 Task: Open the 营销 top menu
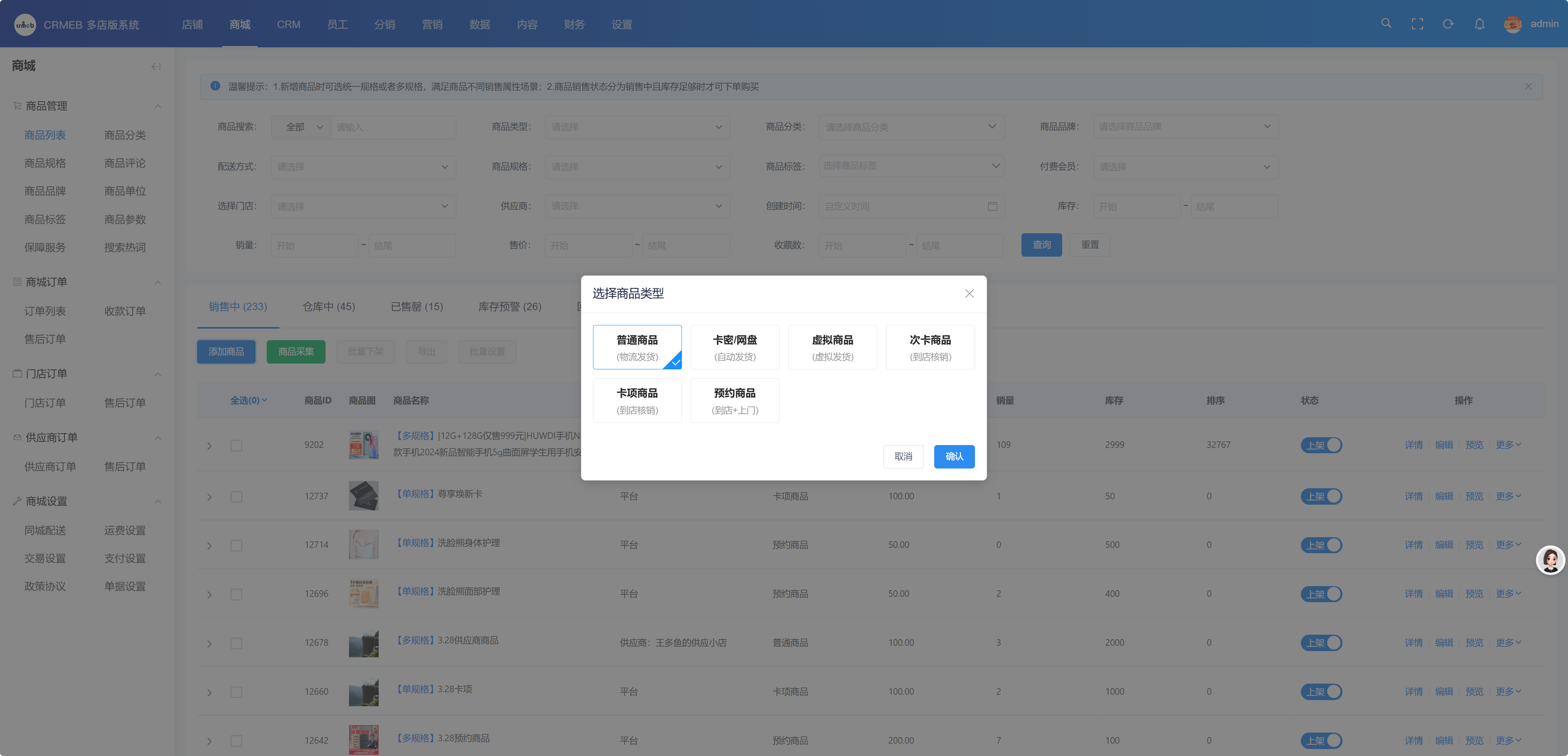click(432, 24)
